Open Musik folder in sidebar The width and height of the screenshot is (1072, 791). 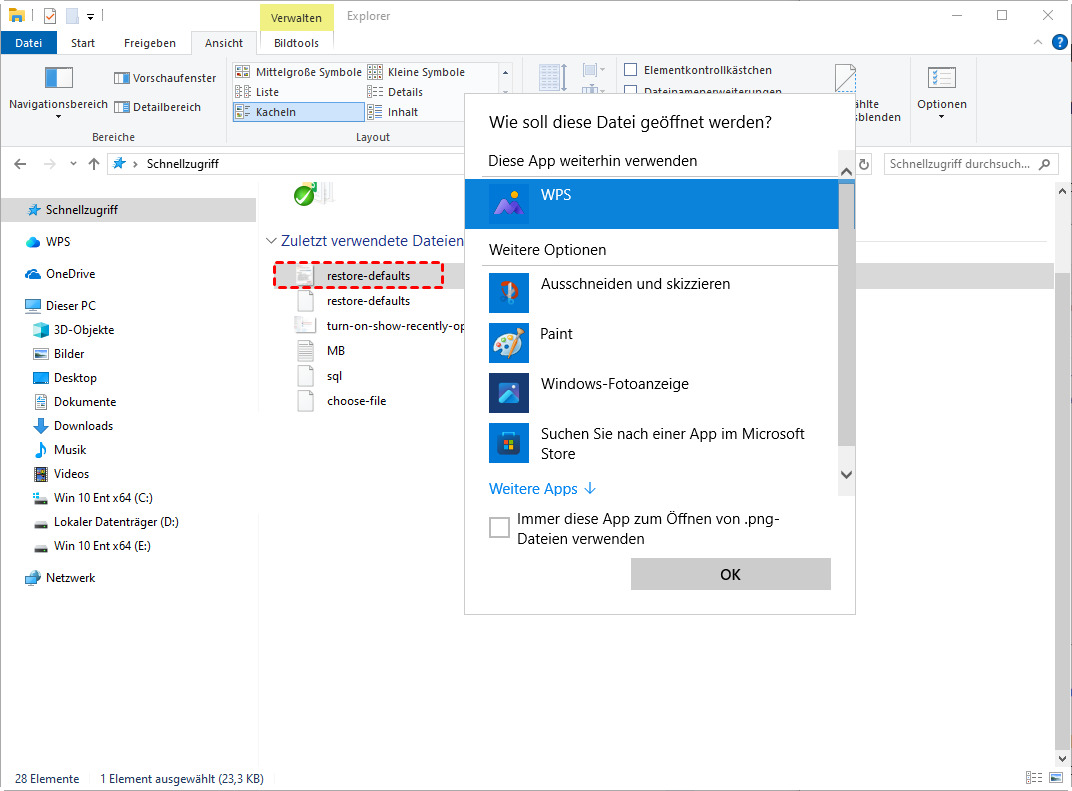tap(60, 449)
